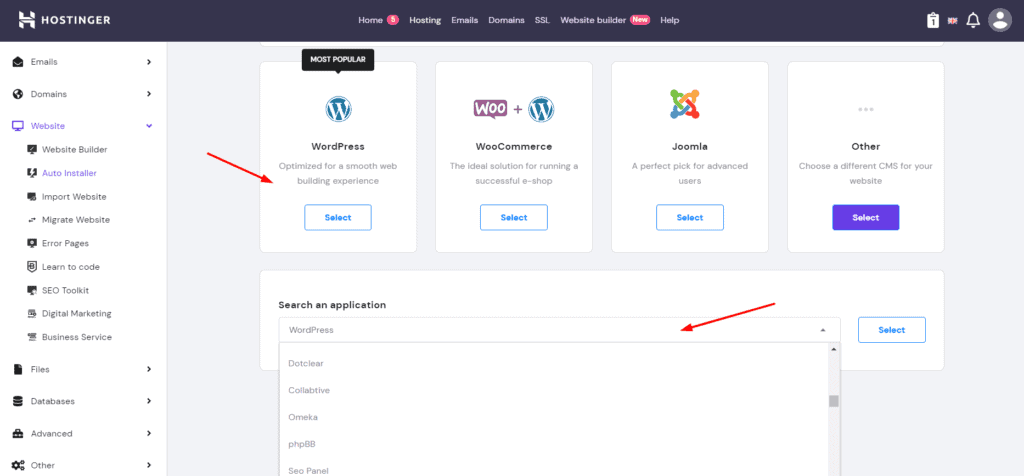Screen dimensions: 1024x476
Task: Open Website builder in top navigation
Action: (594, 20)
